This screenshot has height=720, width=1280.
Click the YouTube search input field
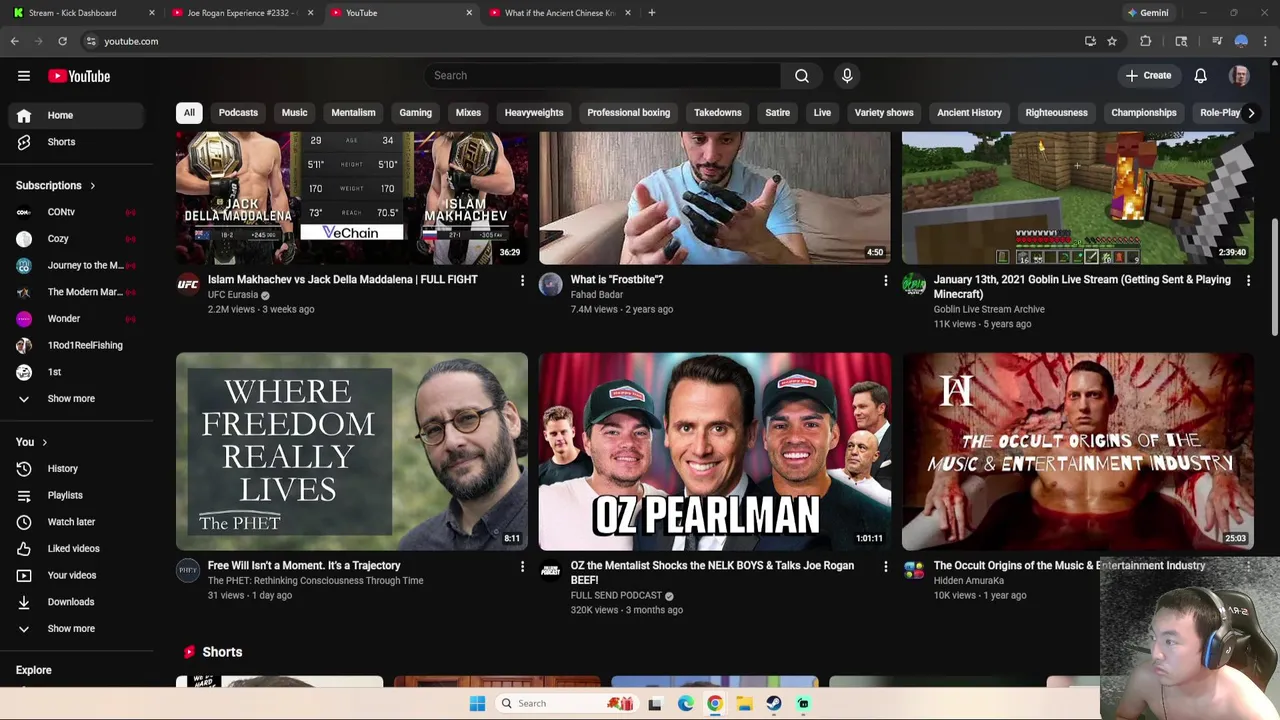click(603, 76)
